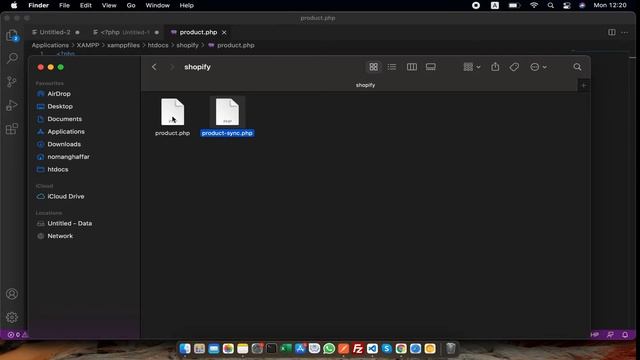640x360 pixels.
Task: Open VS Code Accounts icon
Action: pos(12,294)
